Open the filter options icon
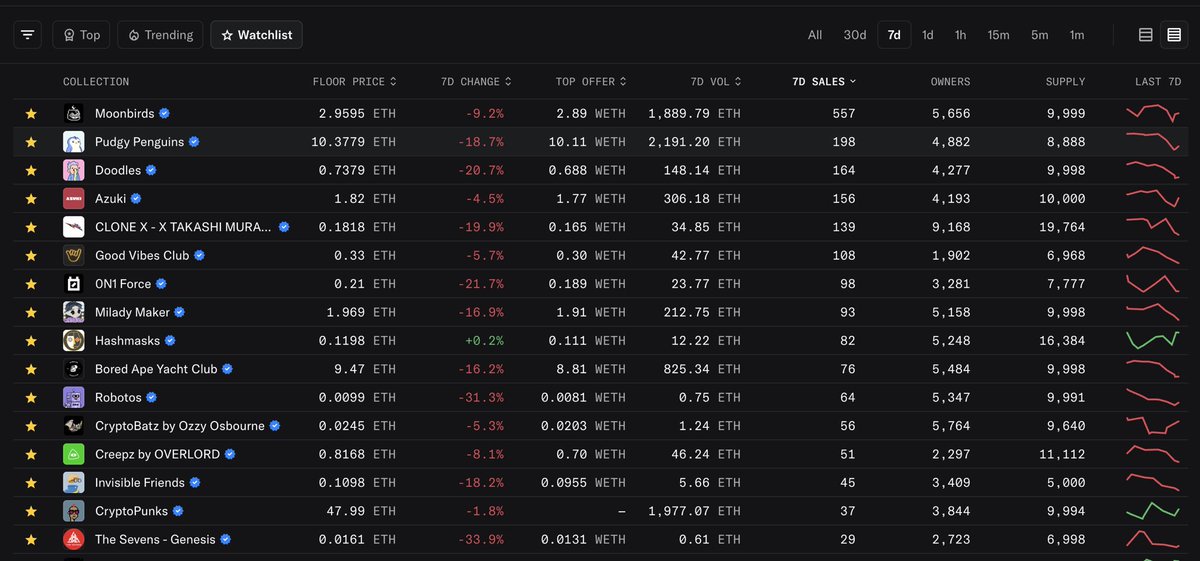The height and width of the screenshot is (561, 1200). click(x=28, y=35)
